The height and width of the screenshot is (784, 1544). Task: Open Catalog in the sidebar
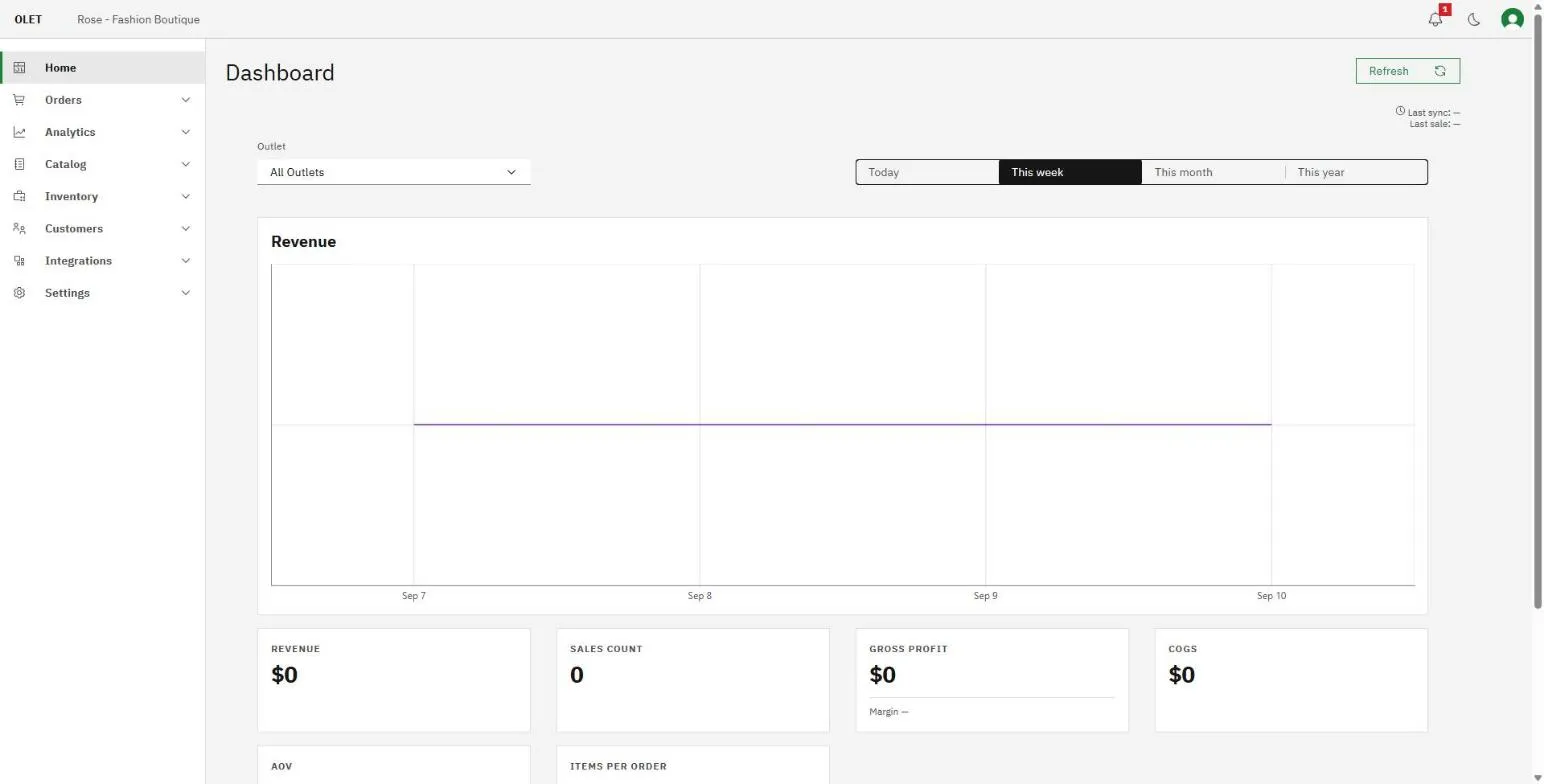pyautogui.click(x=103, y=164)
